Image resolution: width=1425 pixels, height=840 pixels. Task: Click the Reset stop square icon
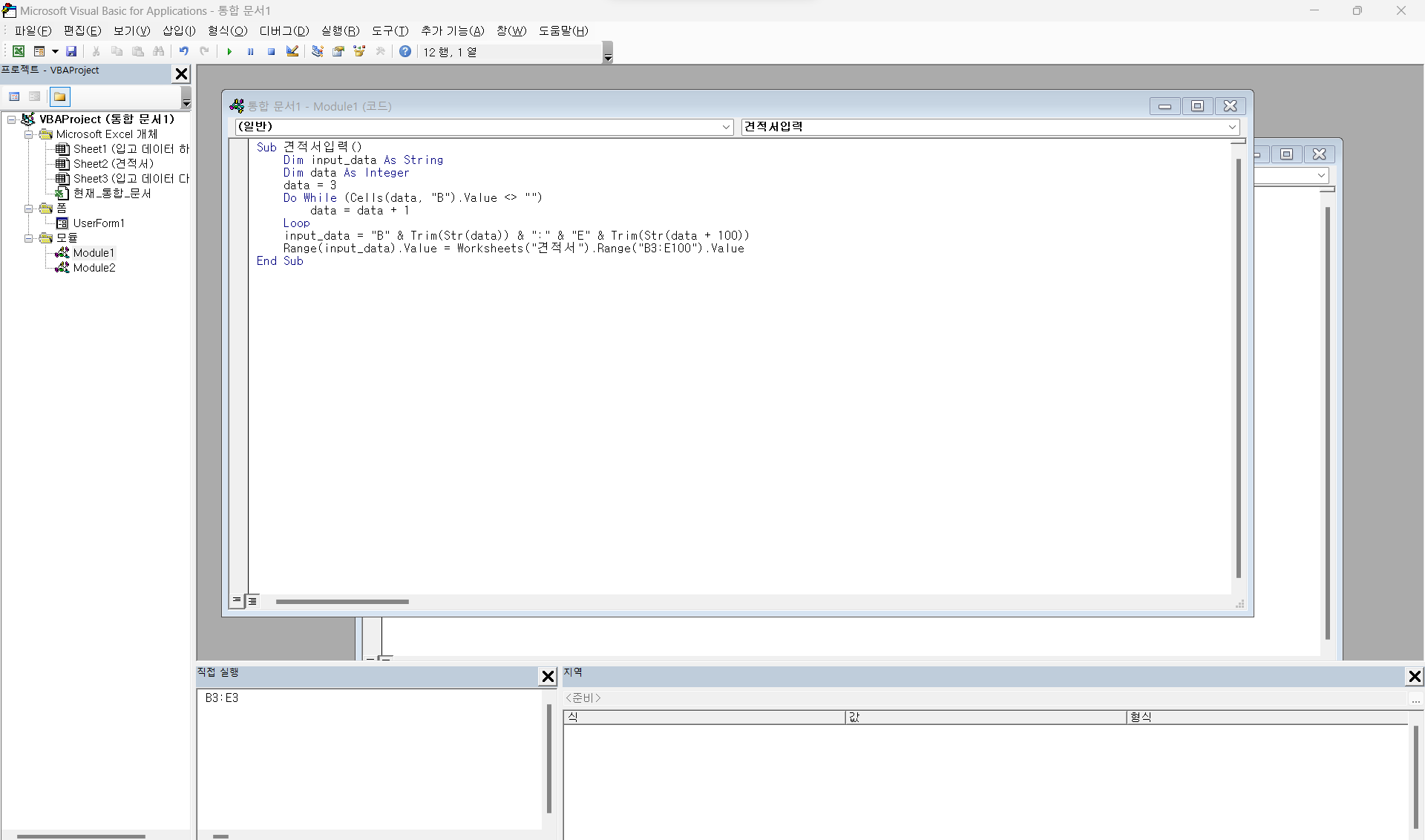[272, 51]
